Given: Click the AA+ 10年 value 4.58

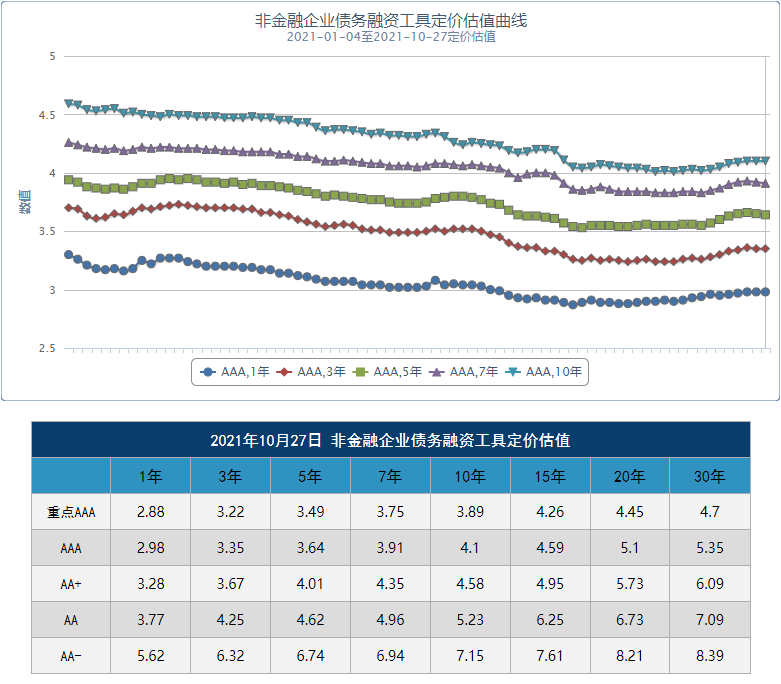Looking at the screenshot, I should pyautogui.click(x=470, y=583).
